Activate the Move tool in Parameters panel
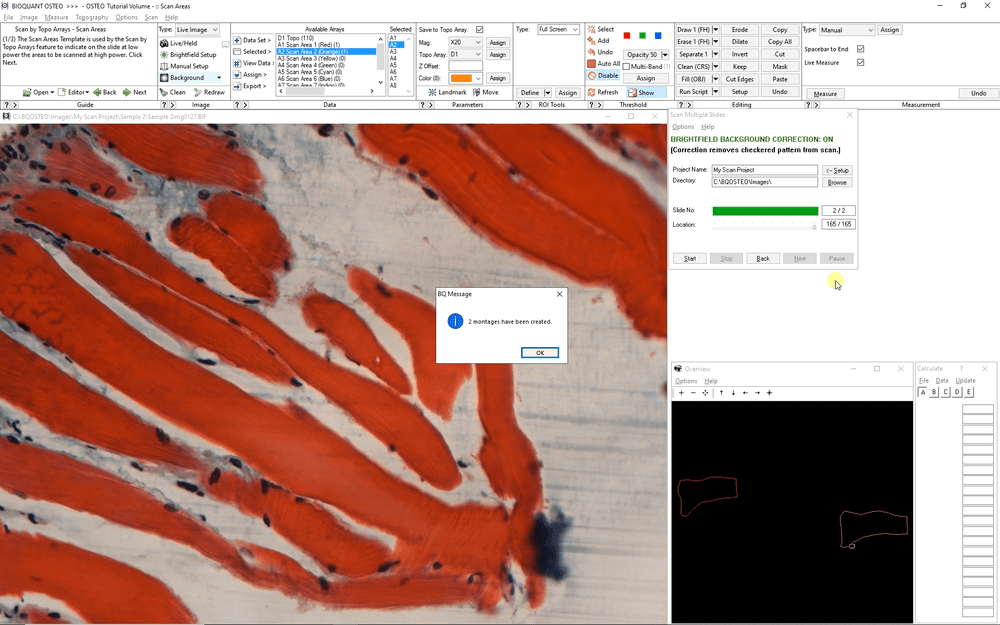1000x625 pixels. click(476, 93)
